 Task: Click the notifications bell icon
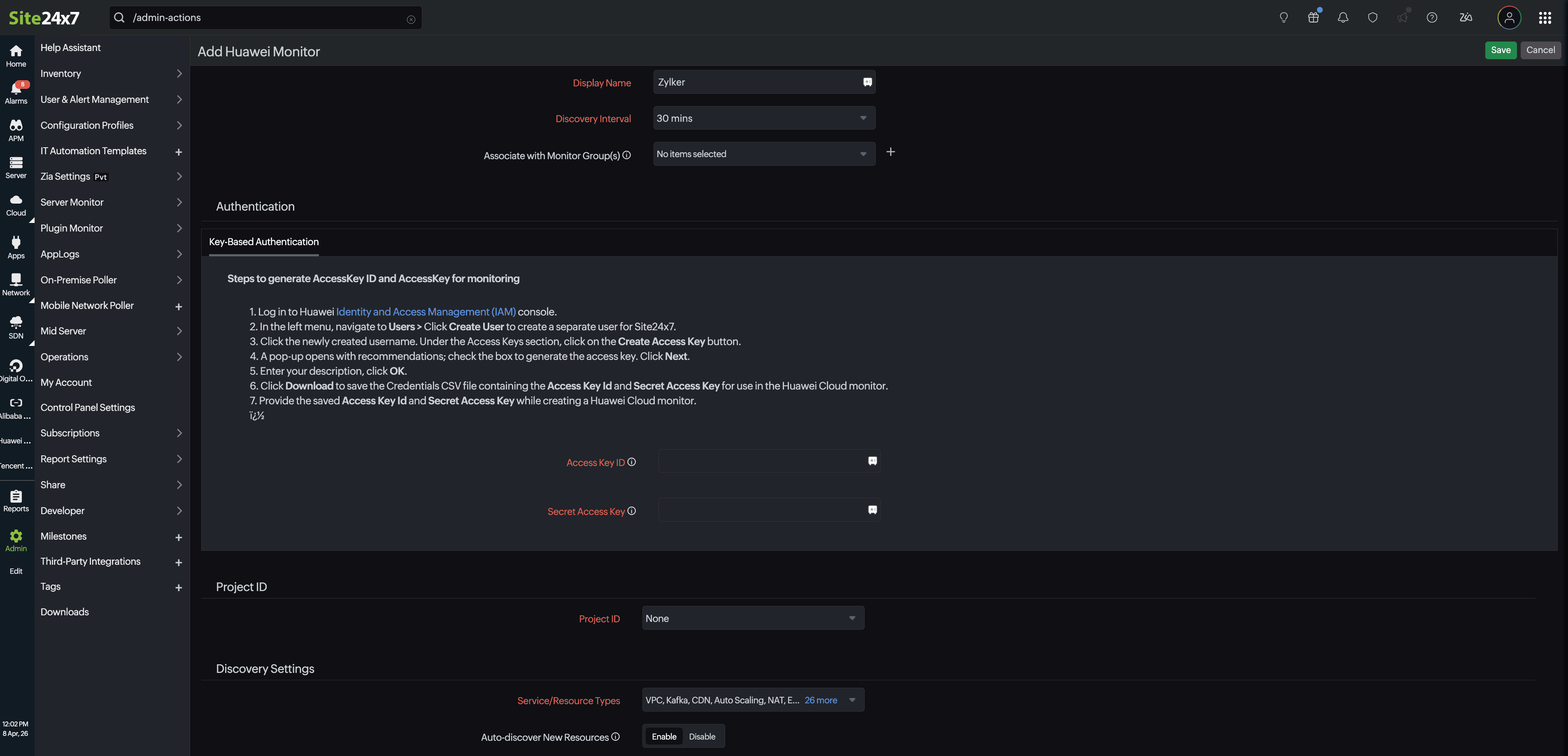pos(1343,18)
